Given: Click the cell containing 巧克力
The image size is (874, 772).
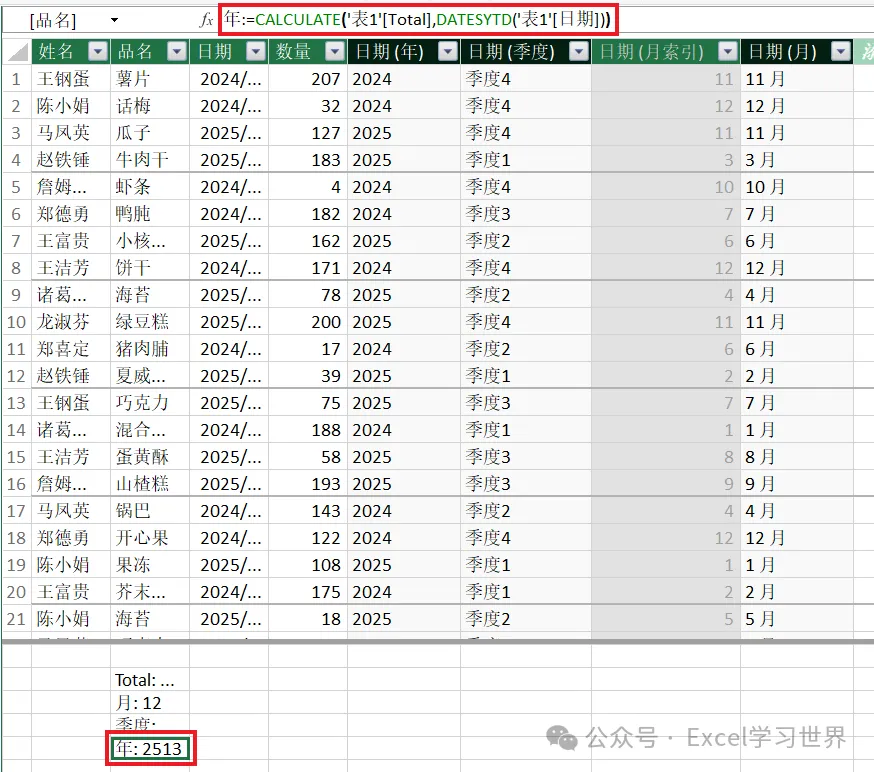Looking at the screenshot, I should pos(150,403).
